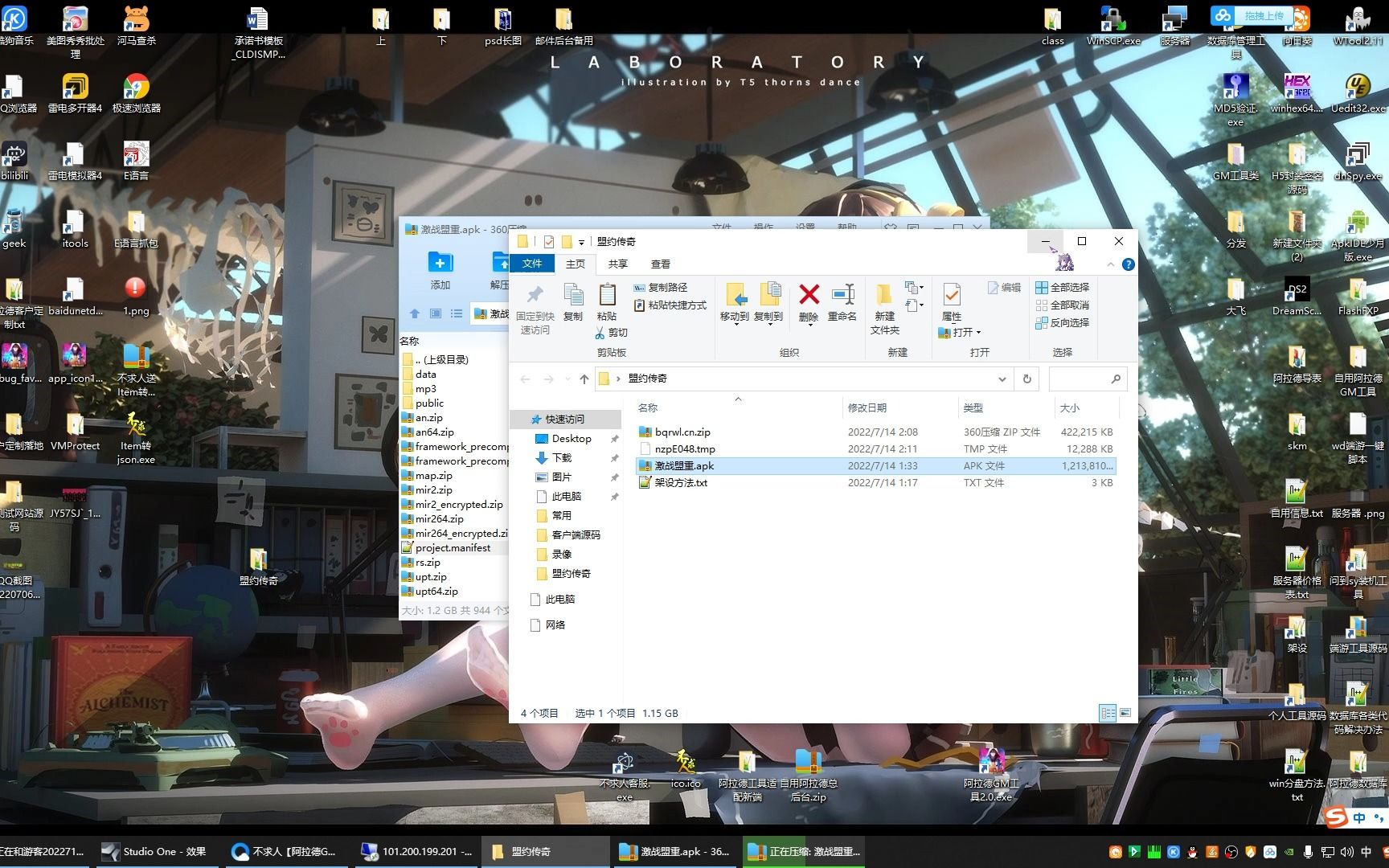Click 添加 (Add) icon in the 360压缩 window
1389x868 pixels.
[440, 270]
